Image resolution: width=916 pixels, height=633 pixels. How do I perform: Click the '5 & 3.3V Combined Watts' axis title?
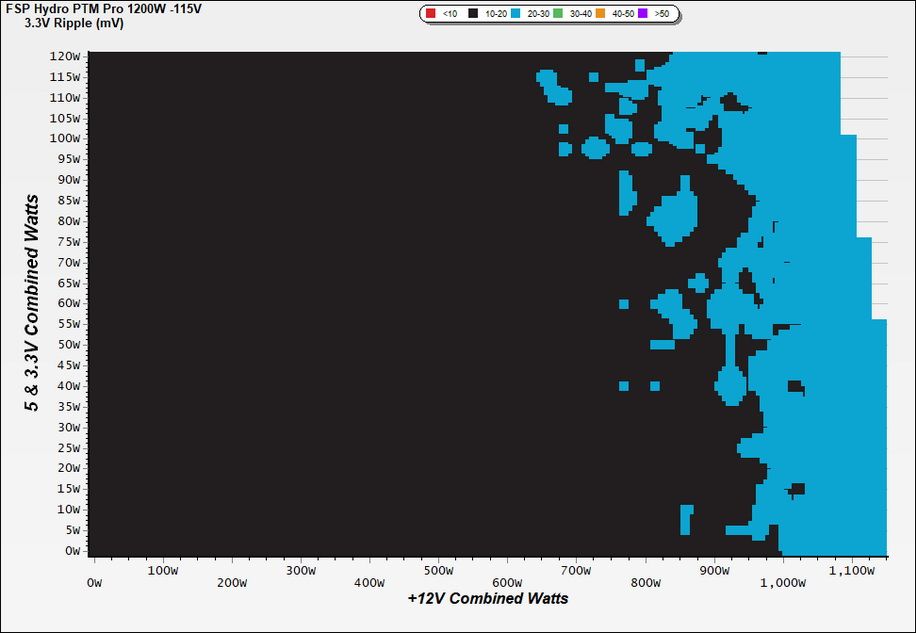[32, 303]
